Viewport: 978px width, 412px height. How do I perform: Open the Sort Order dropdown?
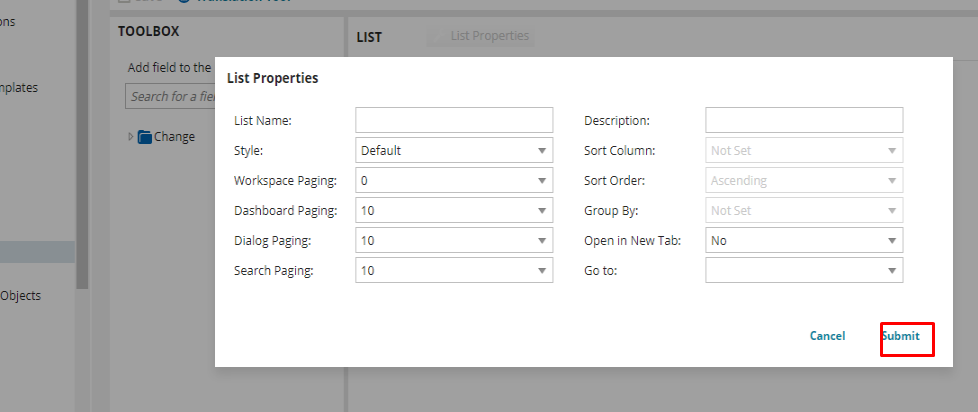coord(803,181)
